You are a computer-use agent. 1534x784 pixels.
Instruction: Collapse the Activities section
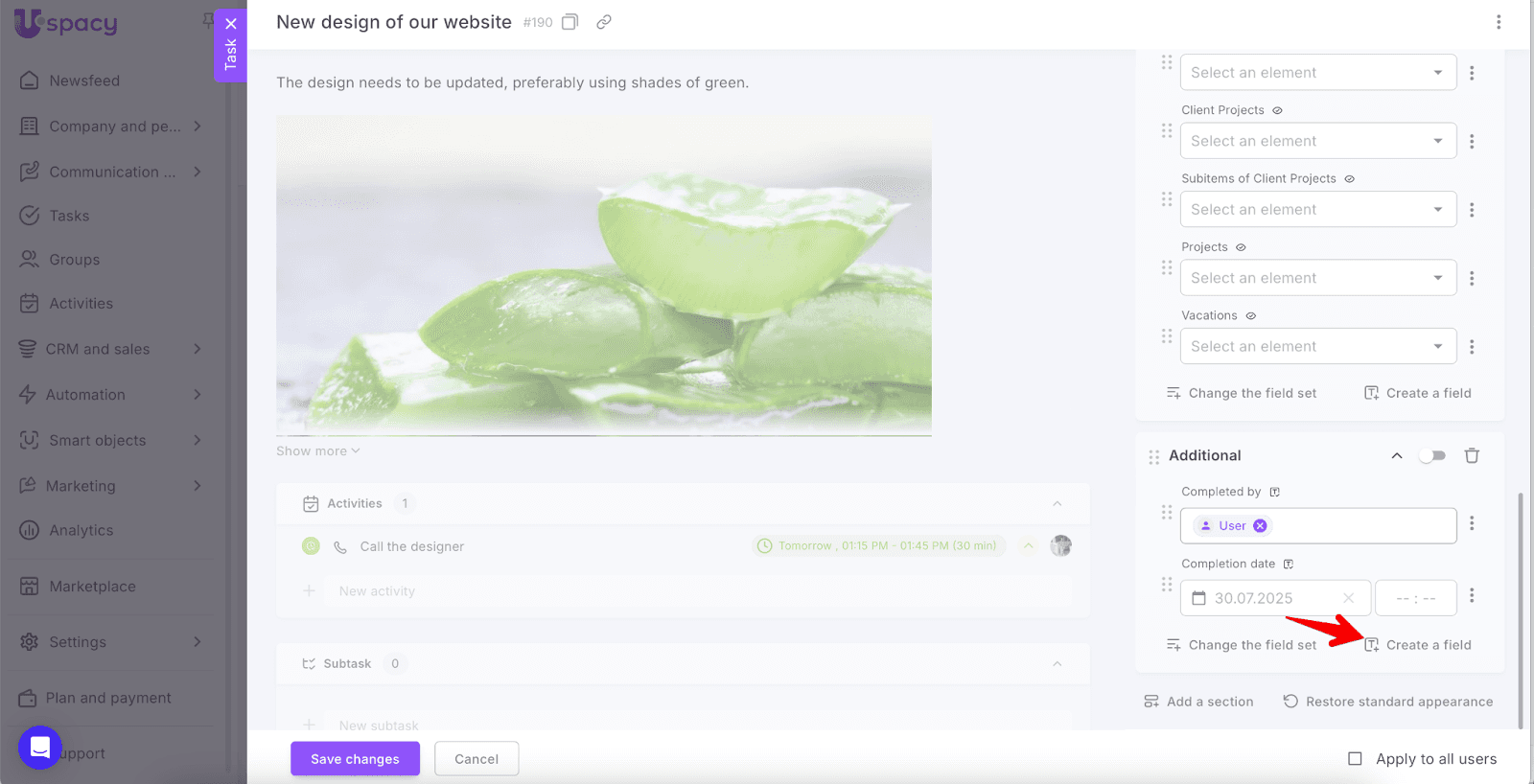(x=1058, y=503)
